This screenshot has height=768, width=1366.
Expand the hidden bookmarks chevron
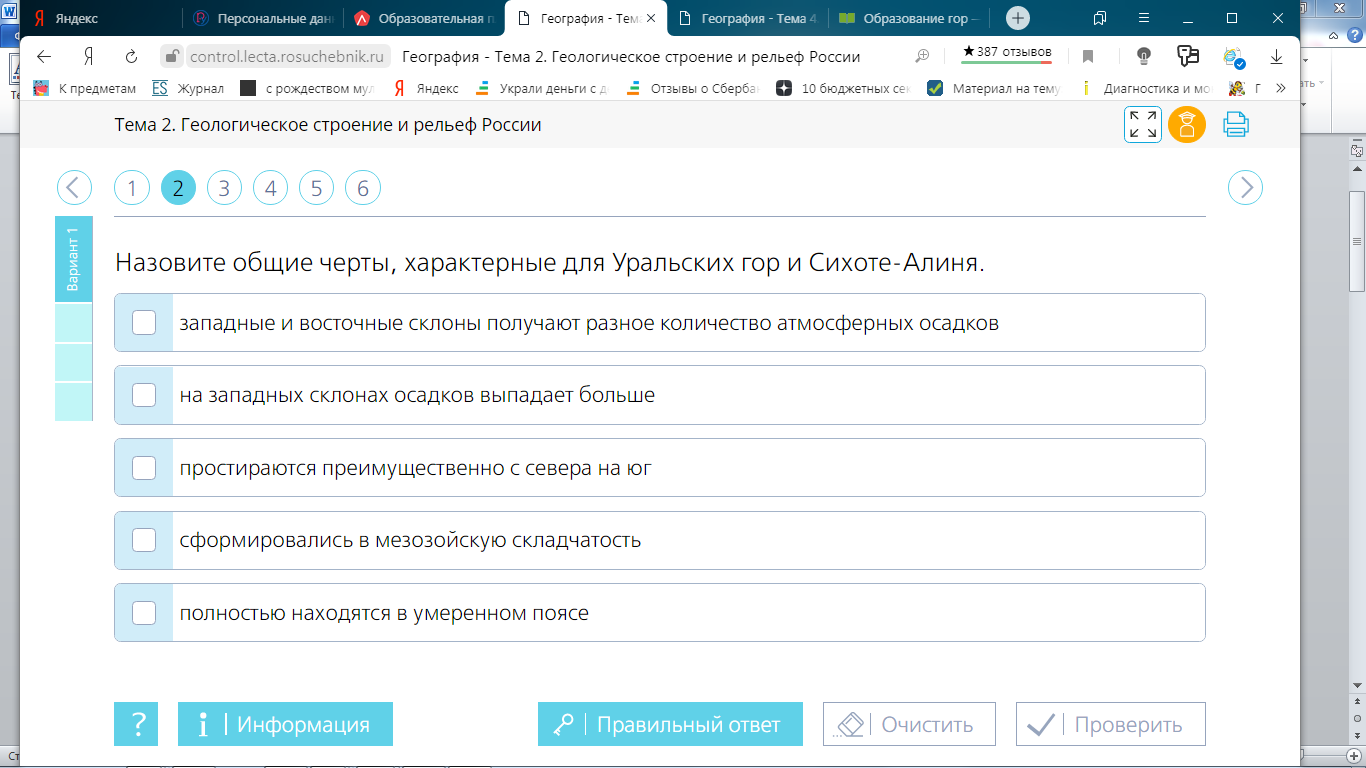click(1283, 88)
